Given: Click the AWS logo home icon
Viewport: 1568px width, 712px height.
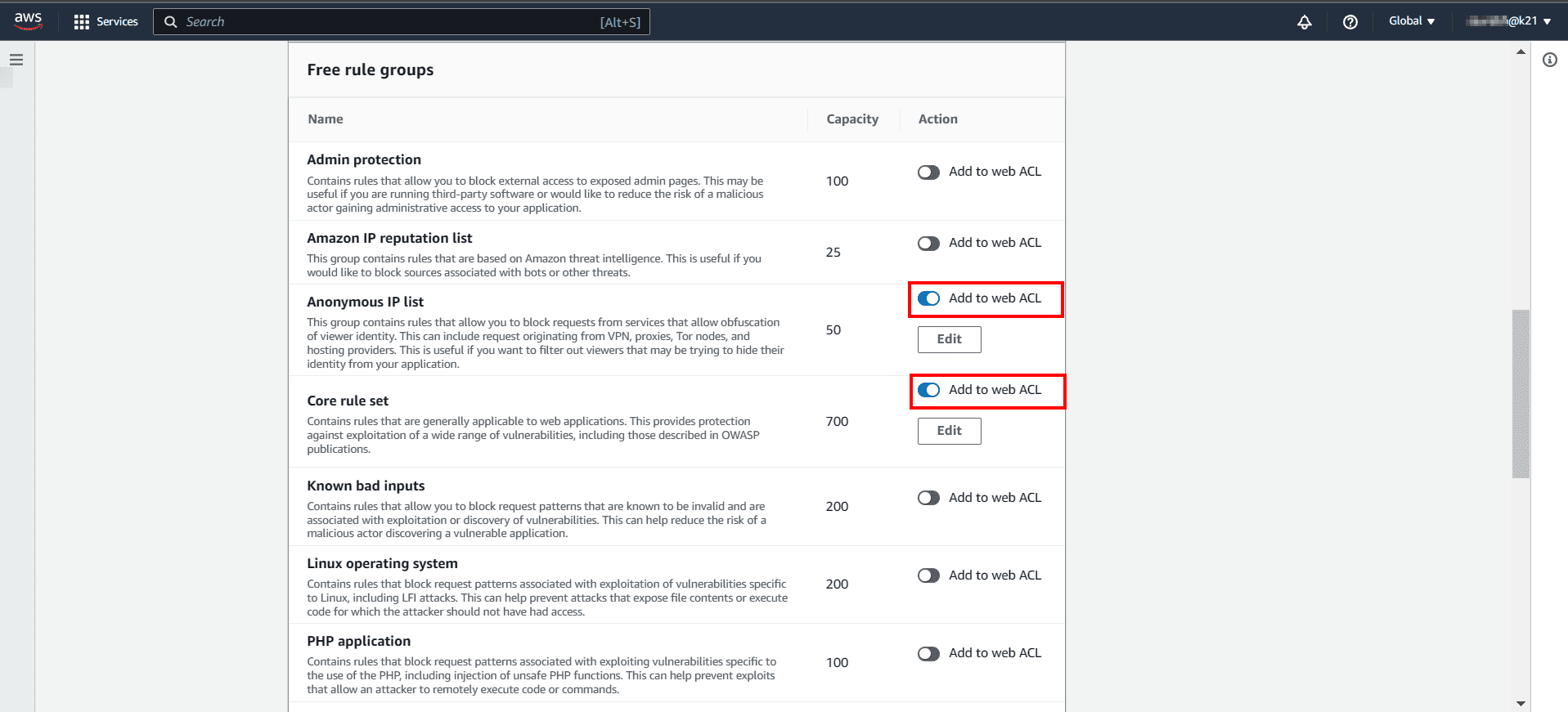Looking at the screenshot, I should pyautogui.click(x=28, y=21).
